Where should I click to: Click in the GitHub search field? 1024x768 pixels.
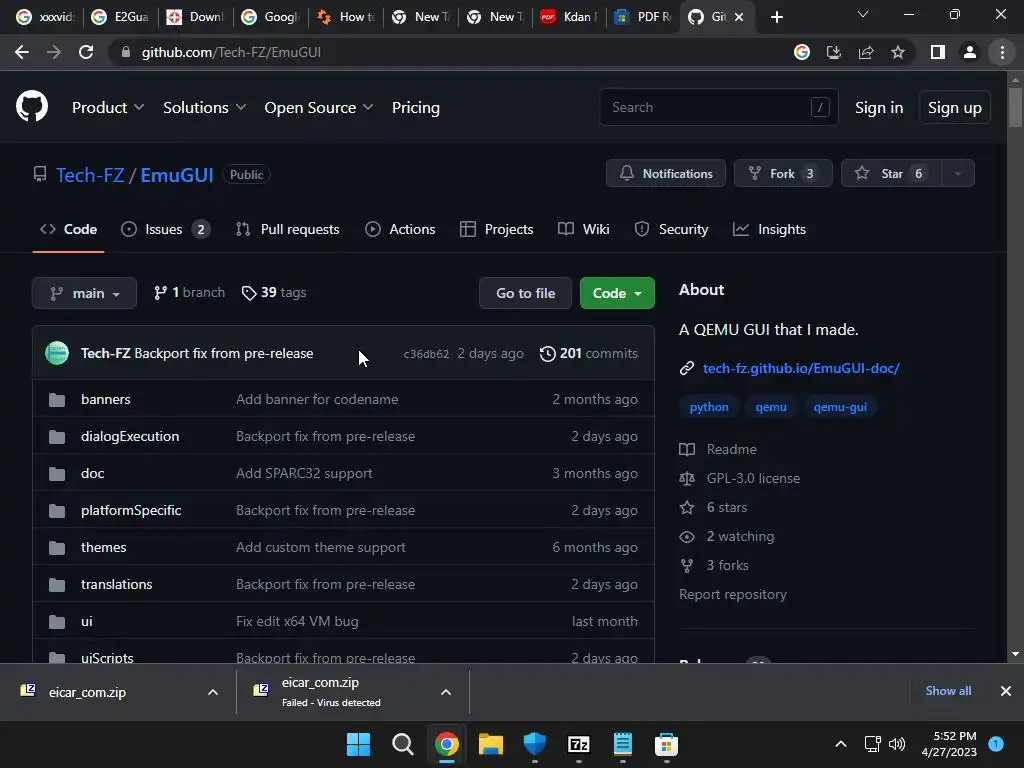[x=718, y=107]
